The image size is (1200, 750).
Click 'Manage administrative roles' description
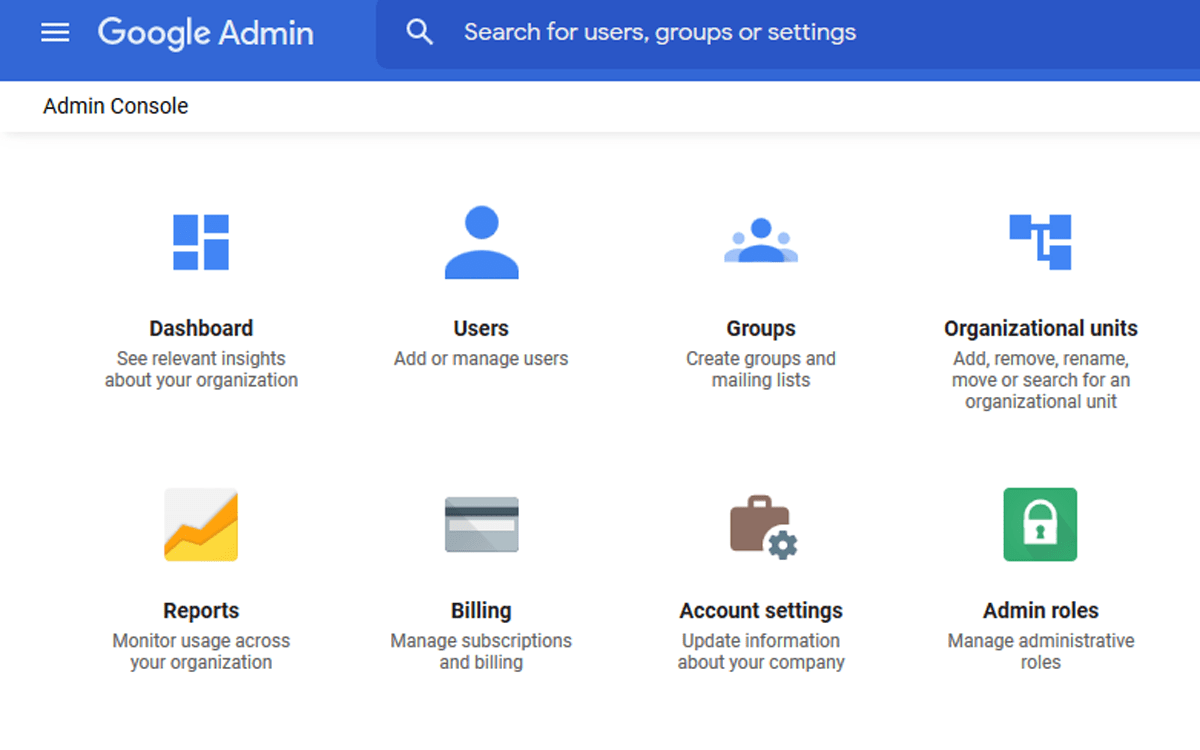click(x=1041, y=651)
